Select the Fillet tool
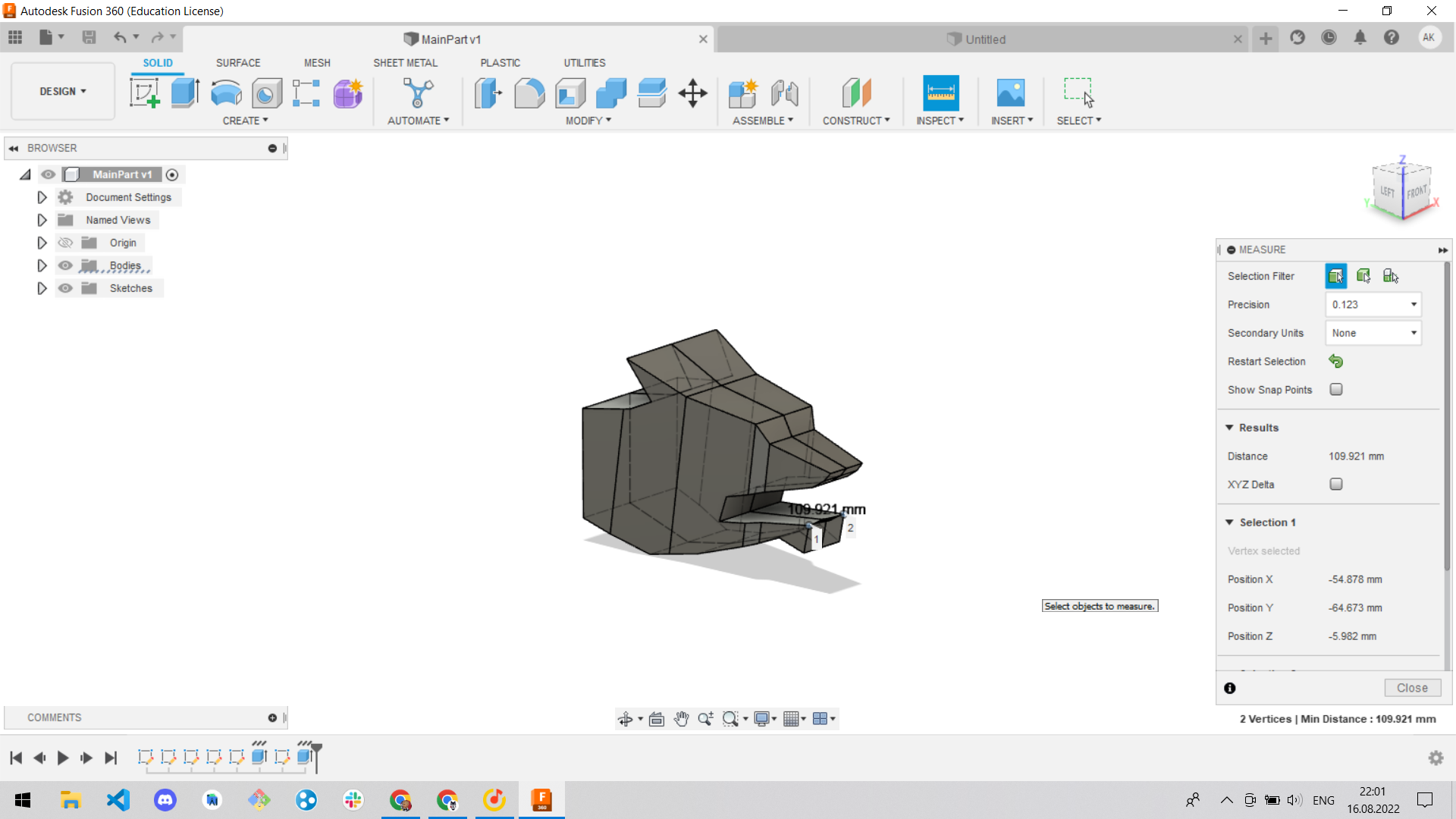1456x819 pixels. pyautogui.click(x=529, y=93)
